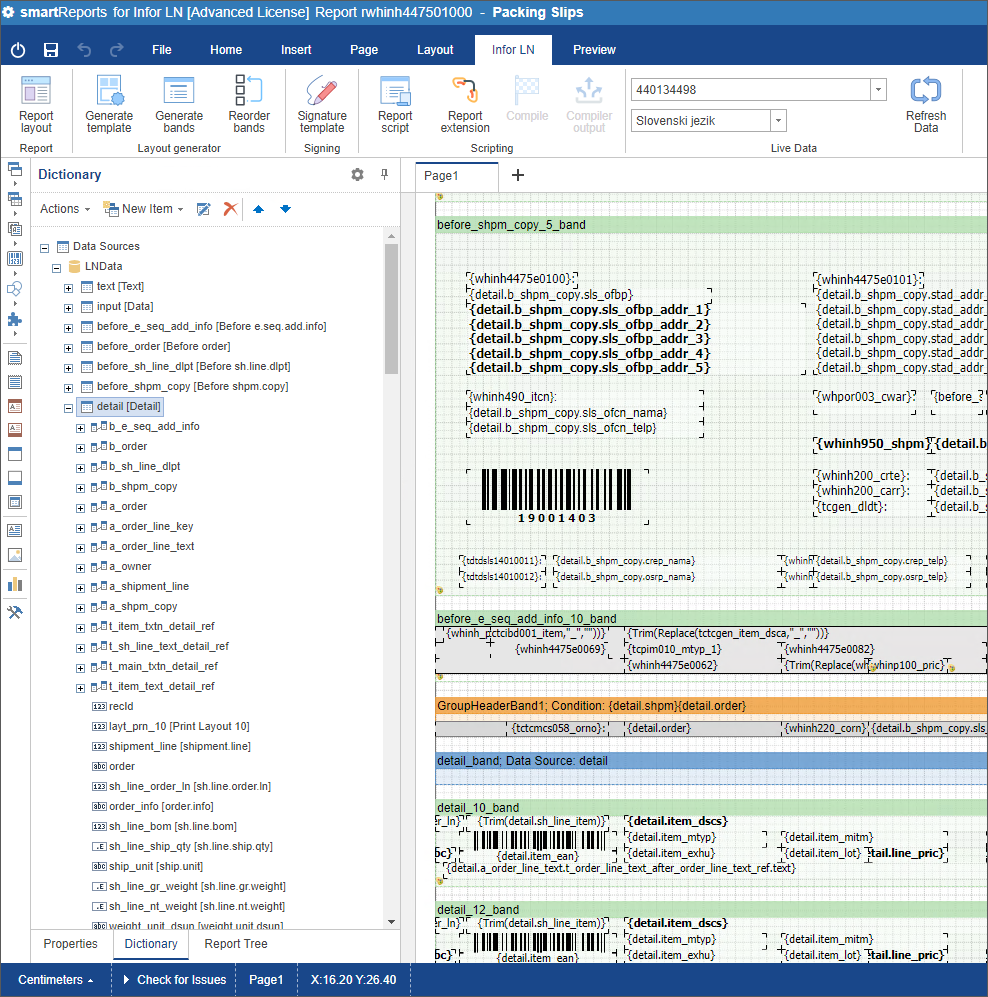Add a new page with the plus icon
Viewport: 988px width, 997px height.
pyautogui.click(x=518, y=175)
